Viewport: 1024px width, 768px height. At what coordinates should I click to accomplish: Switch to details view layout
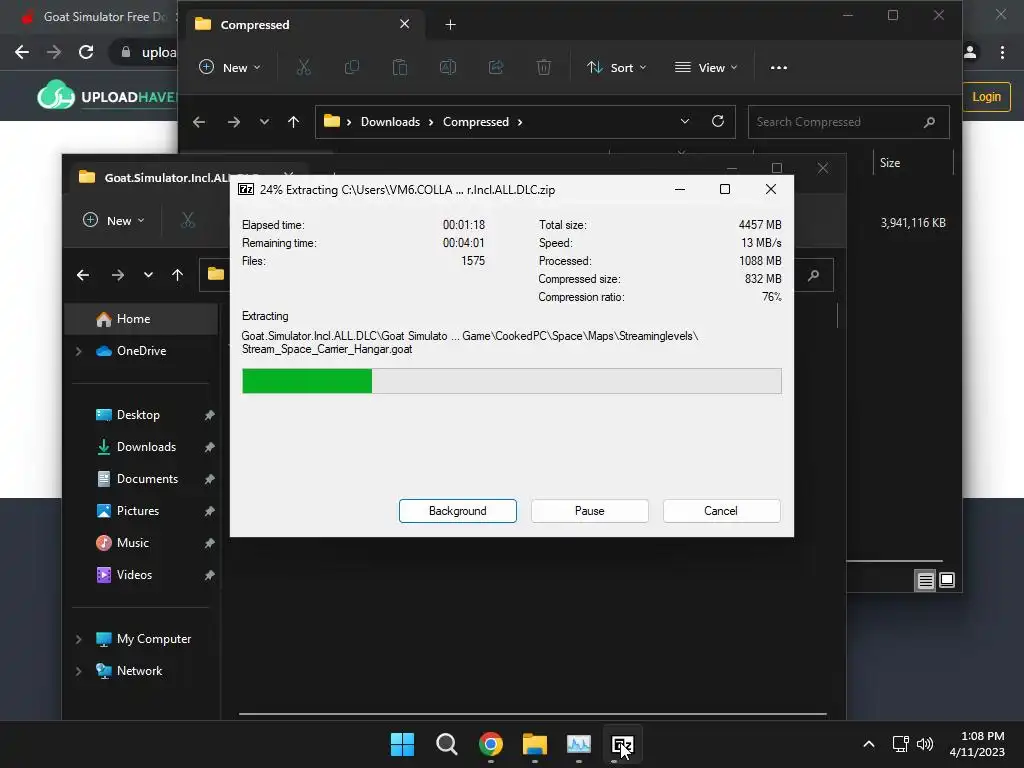[925, 580]
